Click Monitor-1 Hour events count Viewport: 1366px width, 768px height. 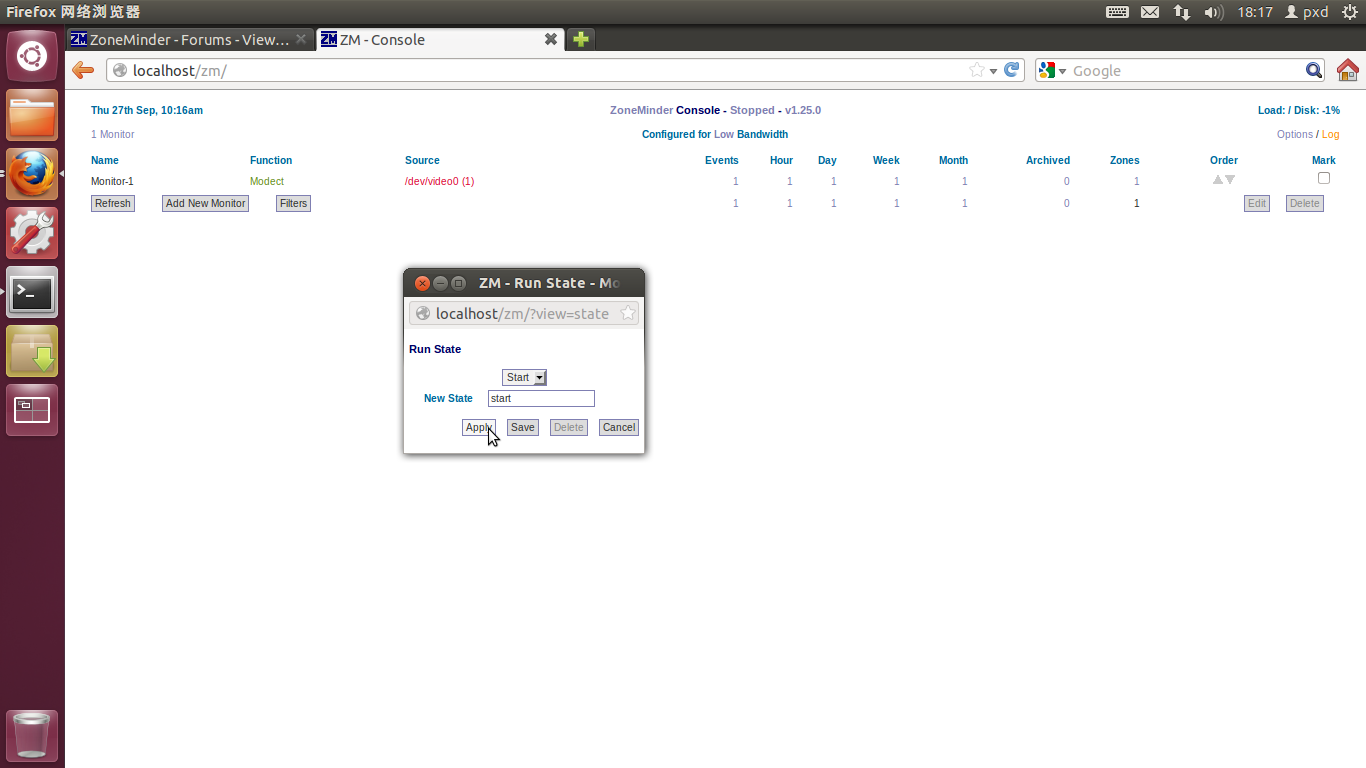pos(789,181)
